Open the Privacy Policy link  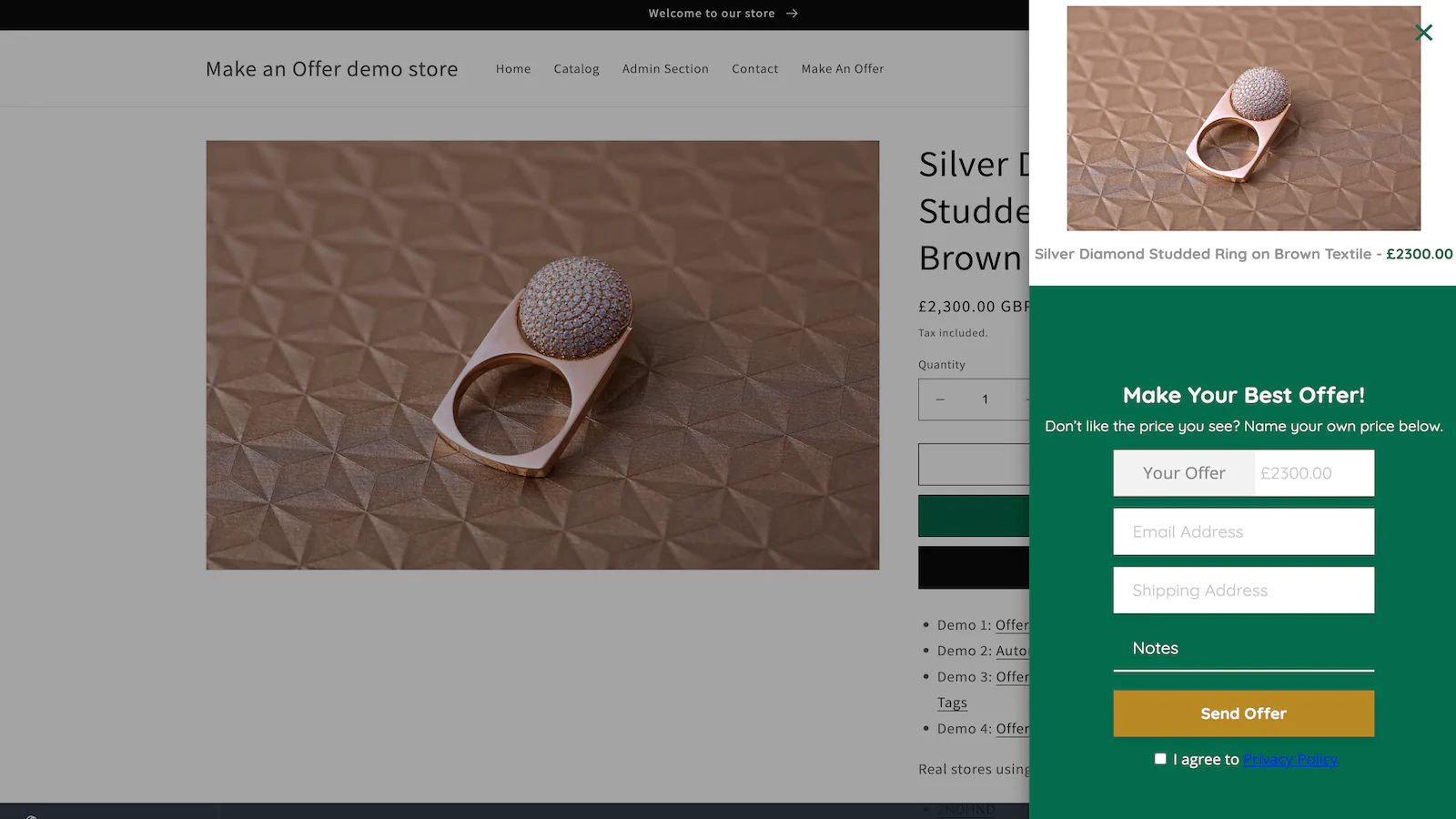(1289, 760)
